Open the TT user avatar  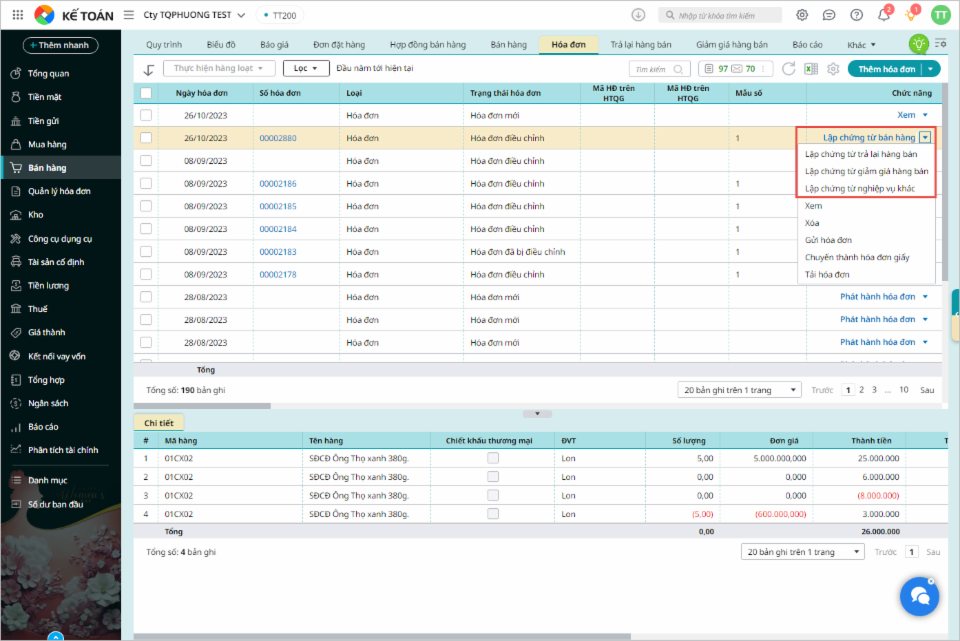[940, 15]
